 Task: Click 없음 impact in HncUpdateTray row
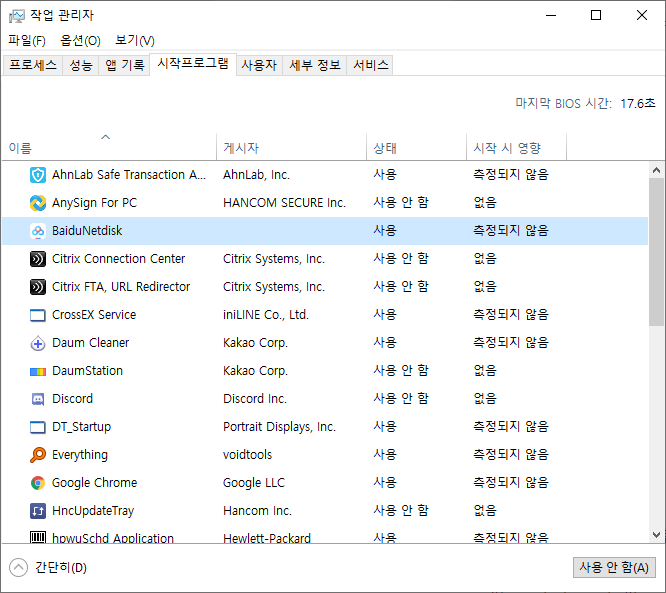coord(485,511)
